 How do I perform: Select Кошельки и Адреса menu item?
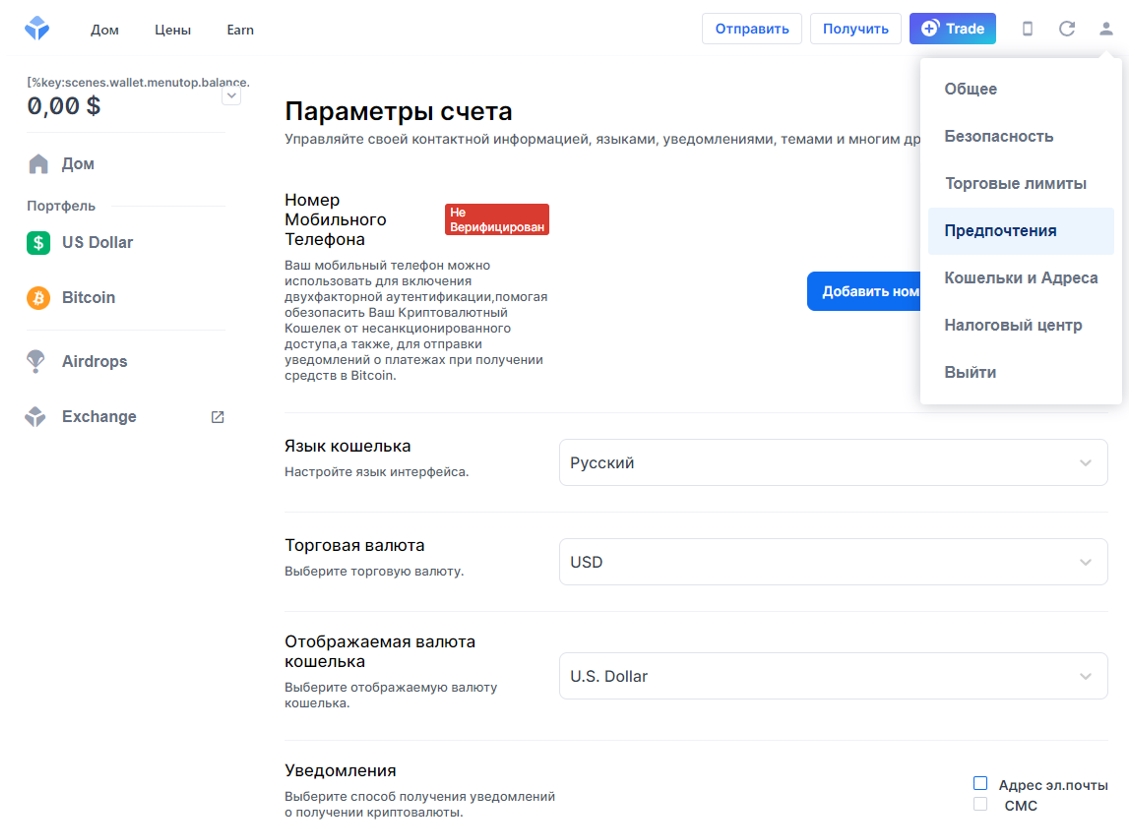point(1021,278)
